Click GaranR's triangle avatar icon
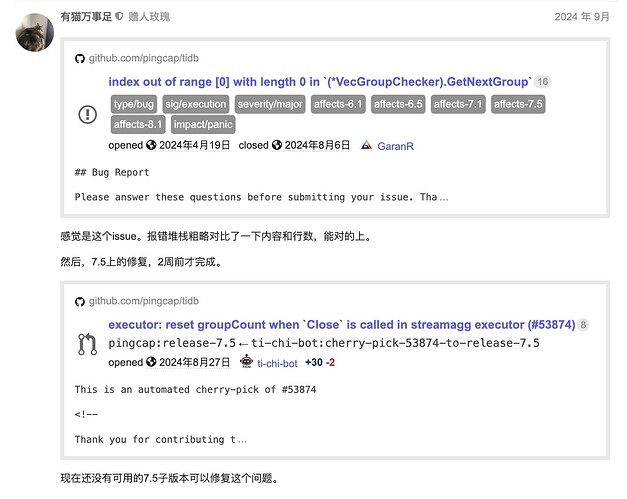Viewport: 627px width, 499px height. pyautogui.click(x=366, y=145)
